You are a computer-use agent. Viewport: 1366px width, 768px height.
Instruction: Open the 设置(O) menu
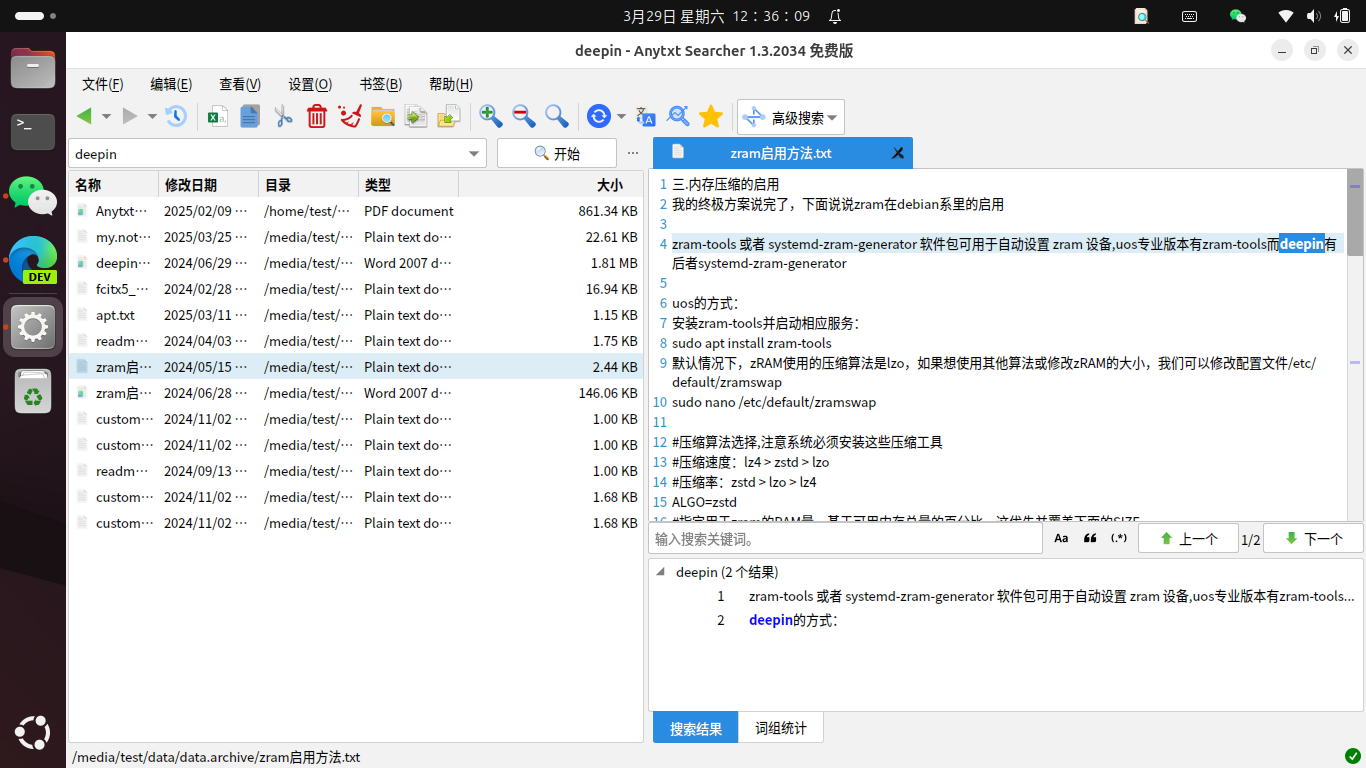point(310,85)
